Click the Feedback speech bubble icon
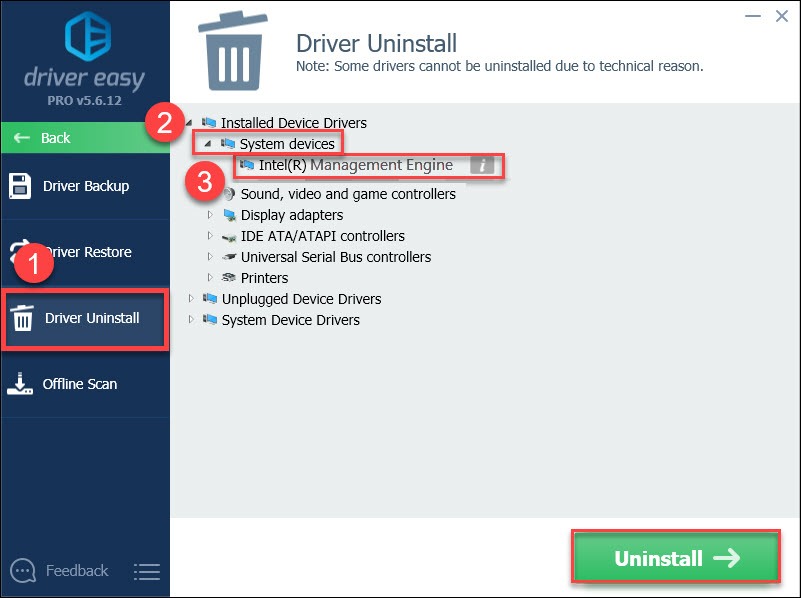 coord(22,570)
